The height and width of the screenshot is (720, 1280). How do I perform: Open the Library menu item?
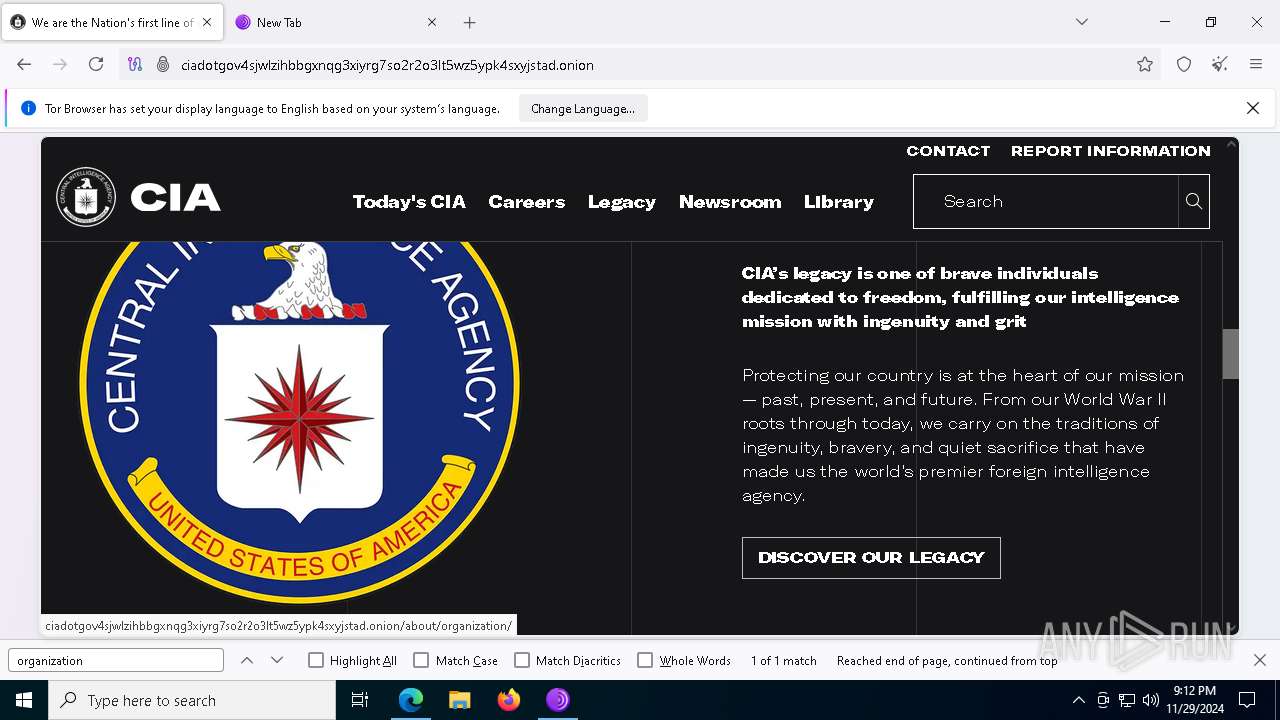(839, 202)
